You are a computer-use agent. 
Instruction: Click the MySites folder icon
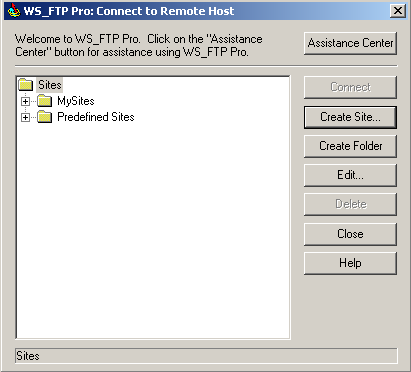45,101
